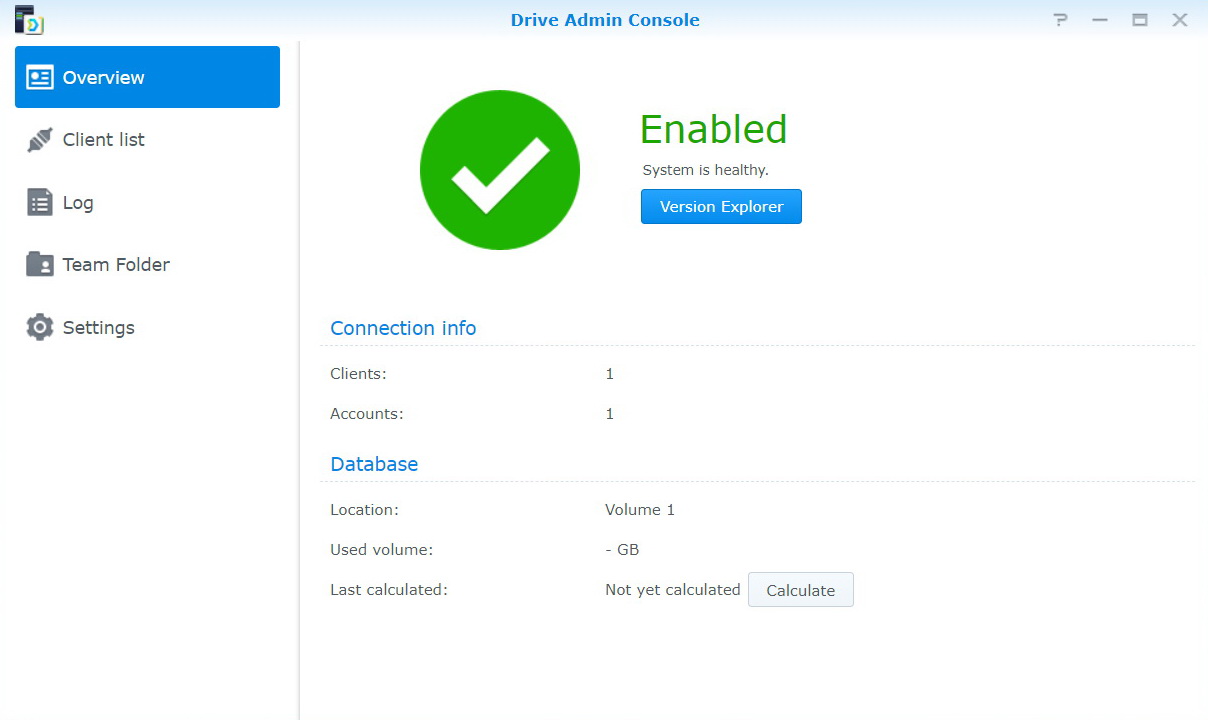Close the Drive Admin Console window
Viewport: 1208px width, 720px height.
tap(1180, 20)
